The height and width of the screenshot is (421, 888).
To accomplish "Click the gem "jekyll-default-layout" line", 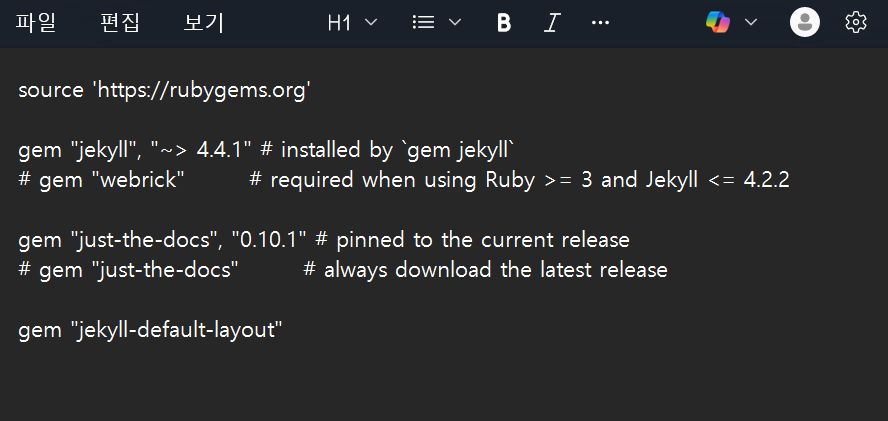I will point(150,330).
